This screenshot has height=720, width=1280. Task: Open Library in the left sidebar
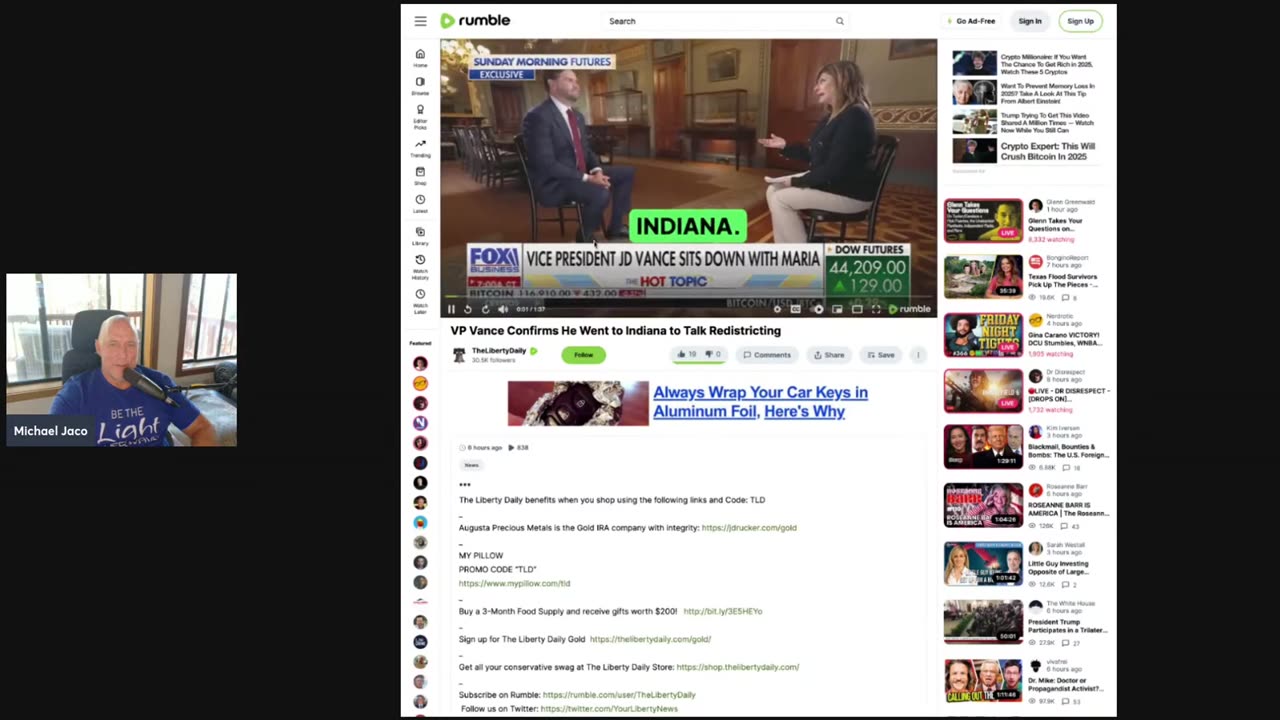(420, 236)
